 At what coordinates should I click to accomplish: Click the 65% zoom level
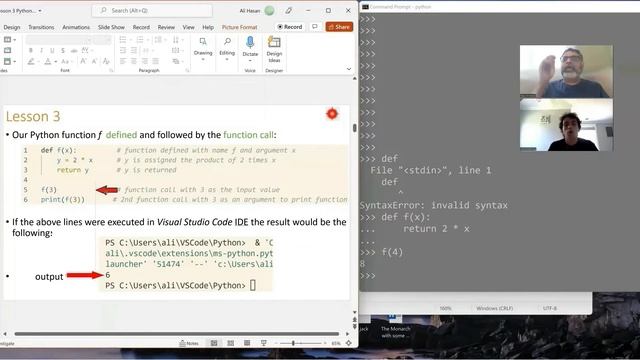coord(336,343)
